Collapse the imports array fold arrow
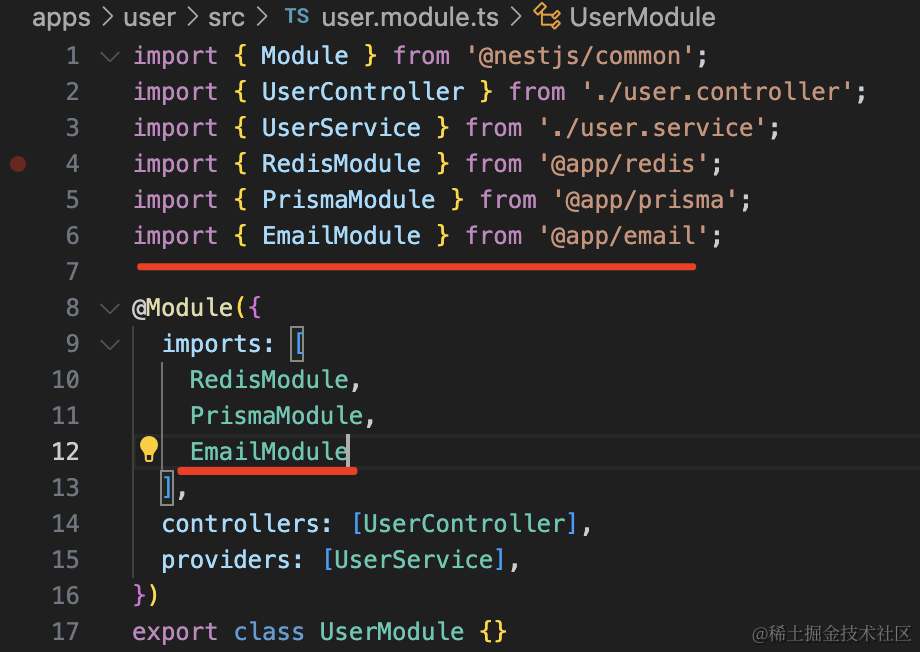Screen dimensions: 920x652 [109, 344]
